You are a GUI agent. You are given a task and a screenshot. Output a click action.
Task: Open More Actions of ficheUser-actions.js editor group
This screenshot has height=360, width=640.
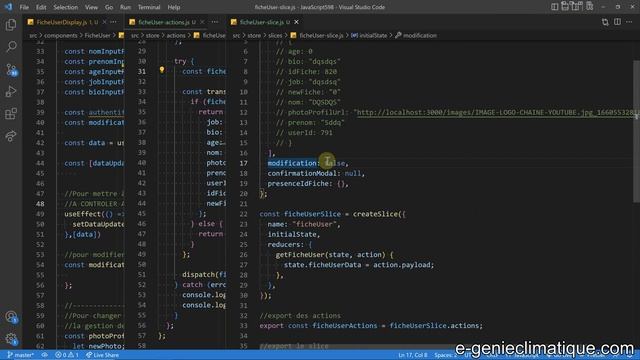tap(215, 22)
